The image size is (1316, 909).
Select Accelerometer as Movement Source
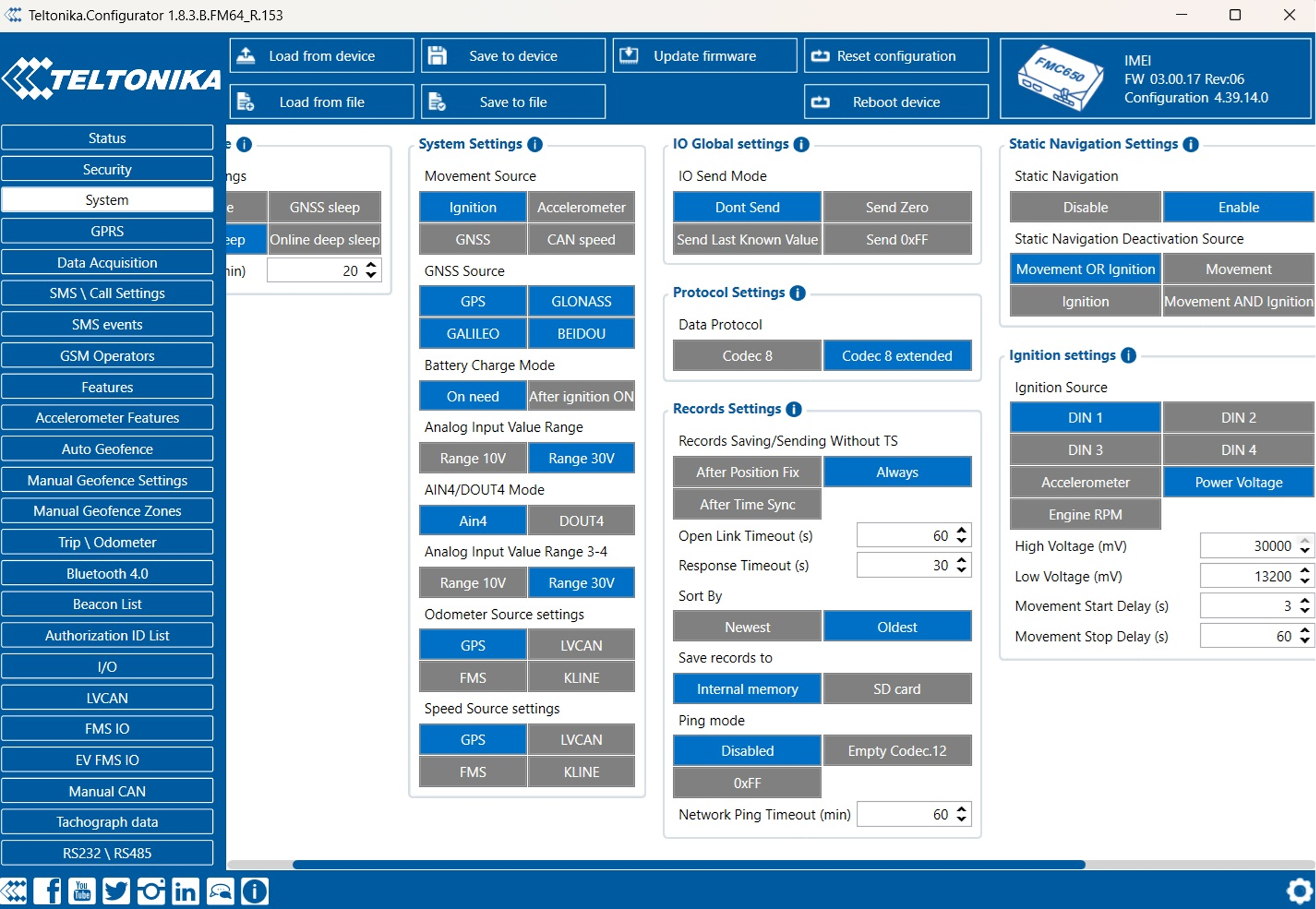581,208
